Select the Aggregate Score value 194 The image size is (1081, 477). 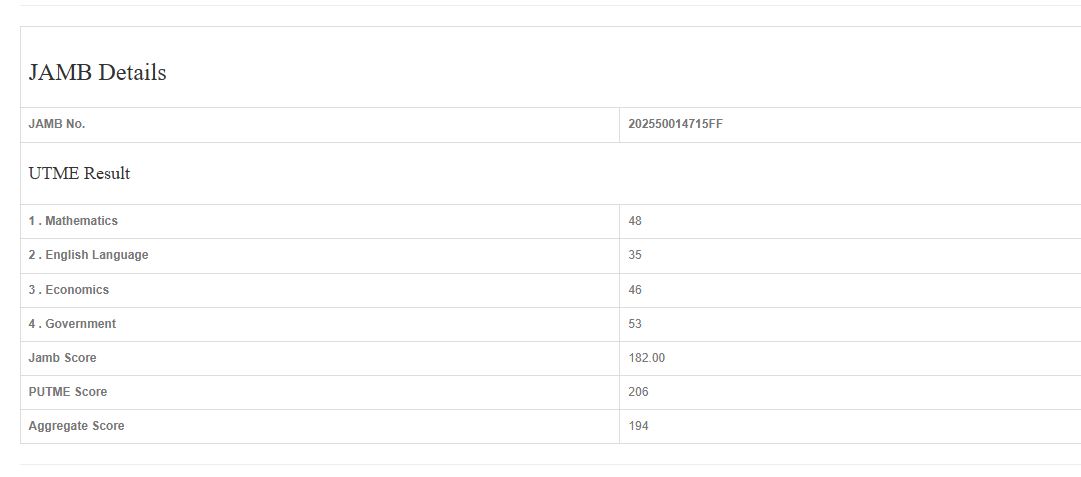pos(638,426)
